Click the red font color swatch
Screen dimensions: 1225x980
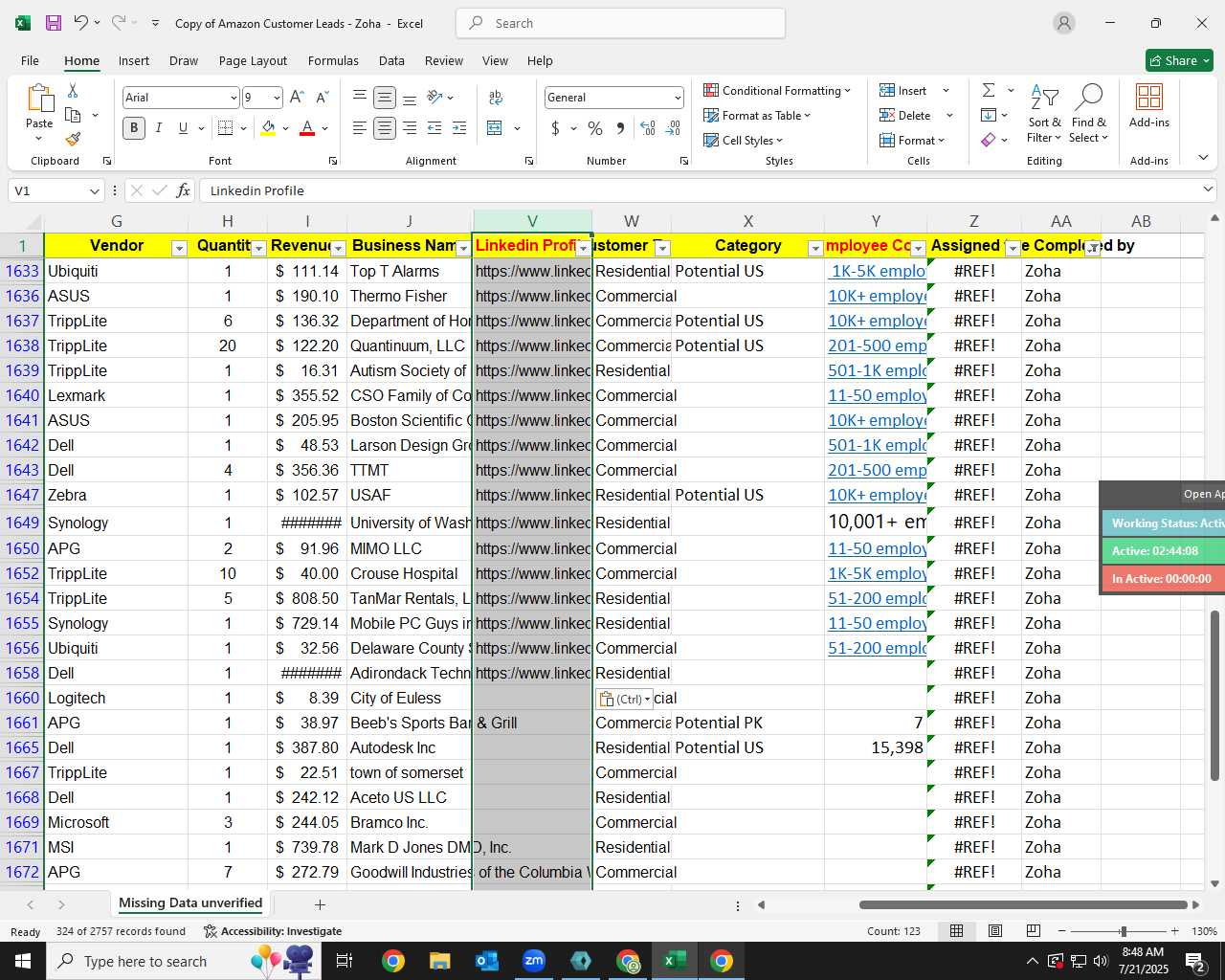point(307,128)
